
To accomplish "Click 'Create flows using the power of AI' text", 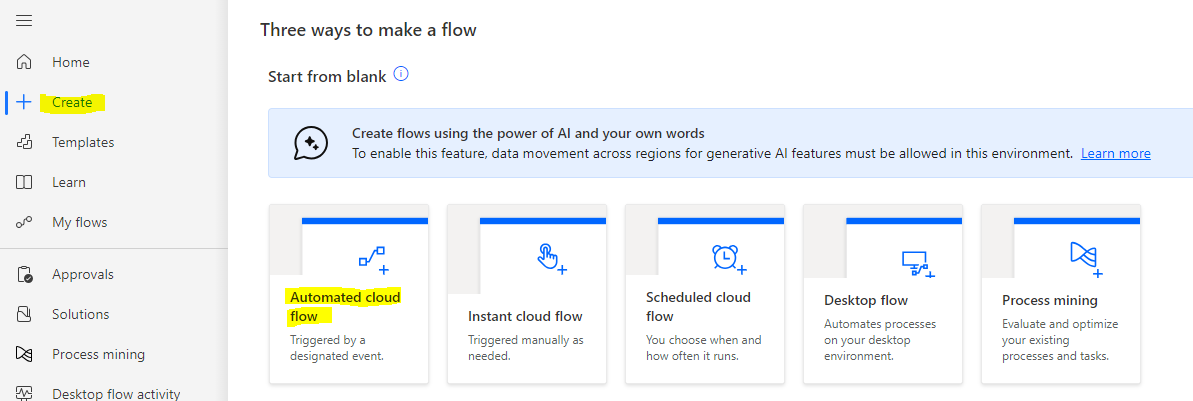I will tap(528, 134).
